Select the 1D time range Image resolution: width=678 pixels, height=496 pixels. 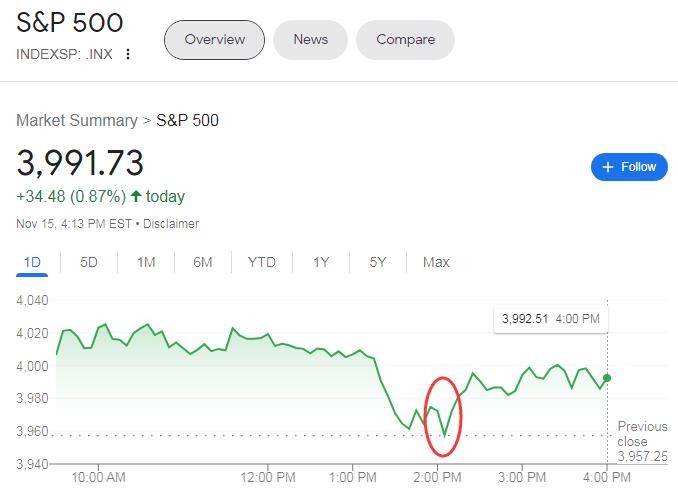(32, 262)
